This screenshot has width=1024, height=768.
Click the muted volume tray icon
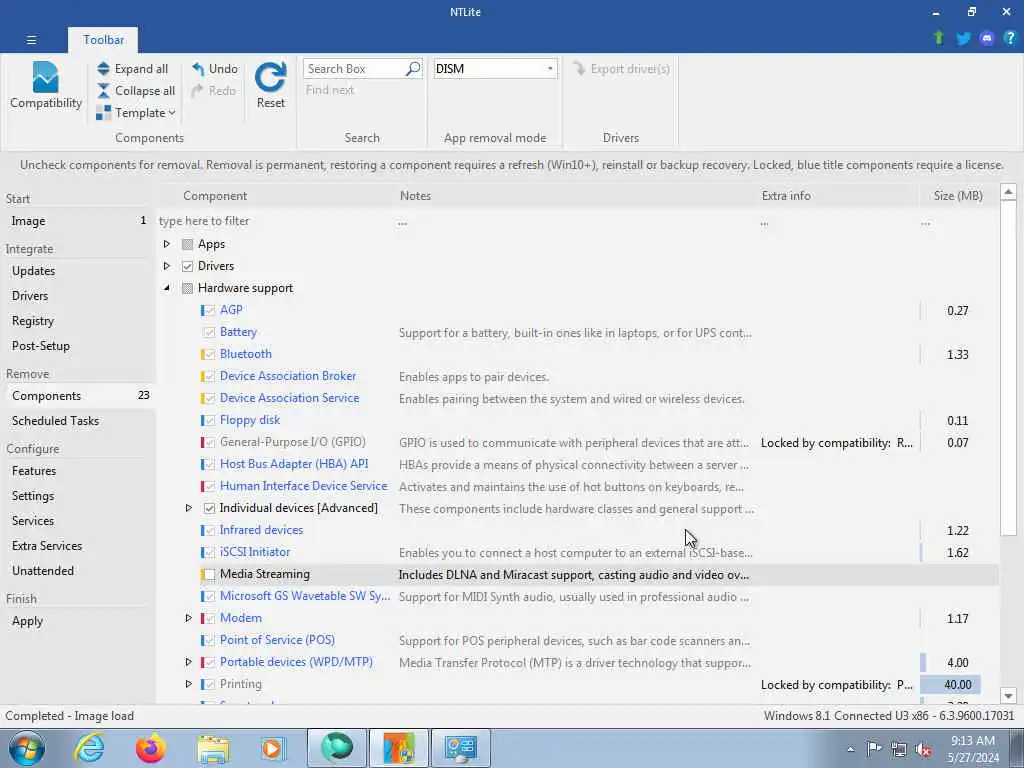pos(923,749)
